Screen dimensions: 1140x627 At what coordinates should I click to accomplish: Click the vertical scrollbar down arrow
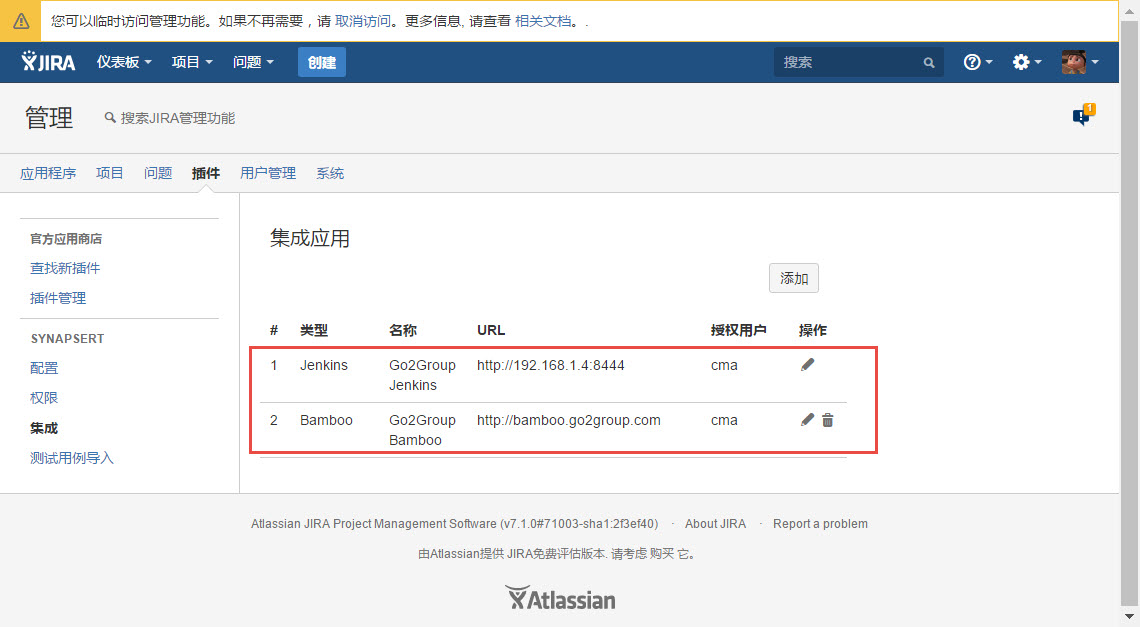click(1129, 618)
